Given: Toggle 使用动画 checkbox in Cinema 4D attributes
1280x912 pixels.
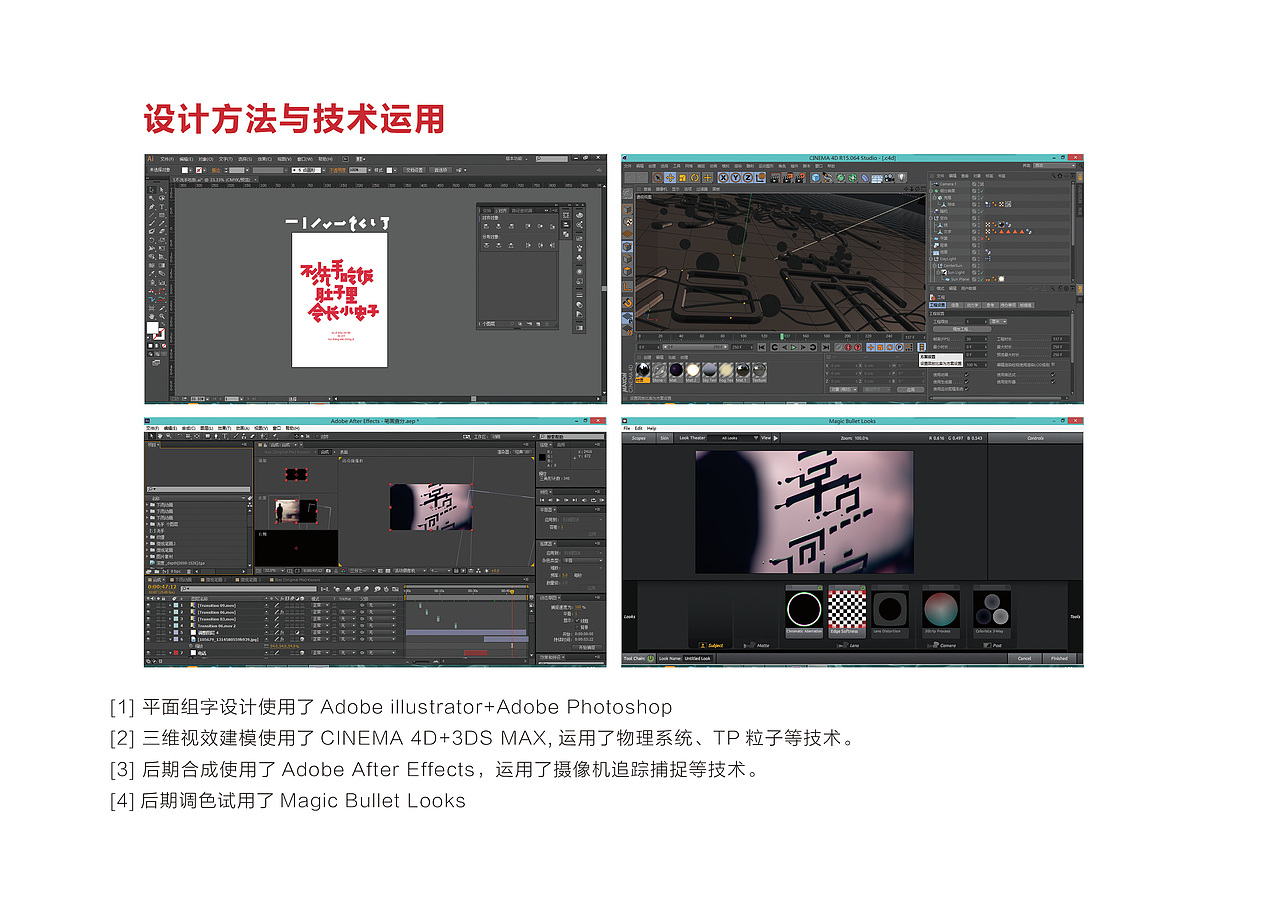Looking at the screenshot, I should pyautogui.click(x=967, y=374).
